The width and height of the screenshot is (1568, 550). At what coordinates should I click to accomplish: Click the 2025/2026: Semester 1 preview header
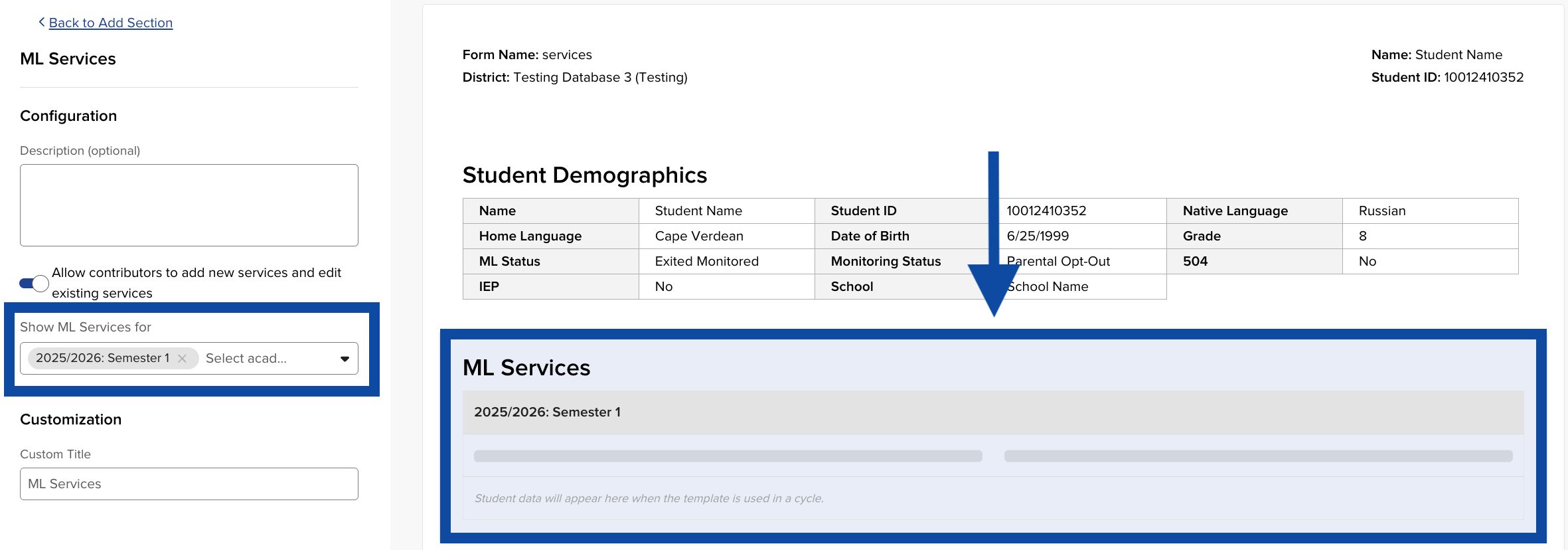[993, 412]
